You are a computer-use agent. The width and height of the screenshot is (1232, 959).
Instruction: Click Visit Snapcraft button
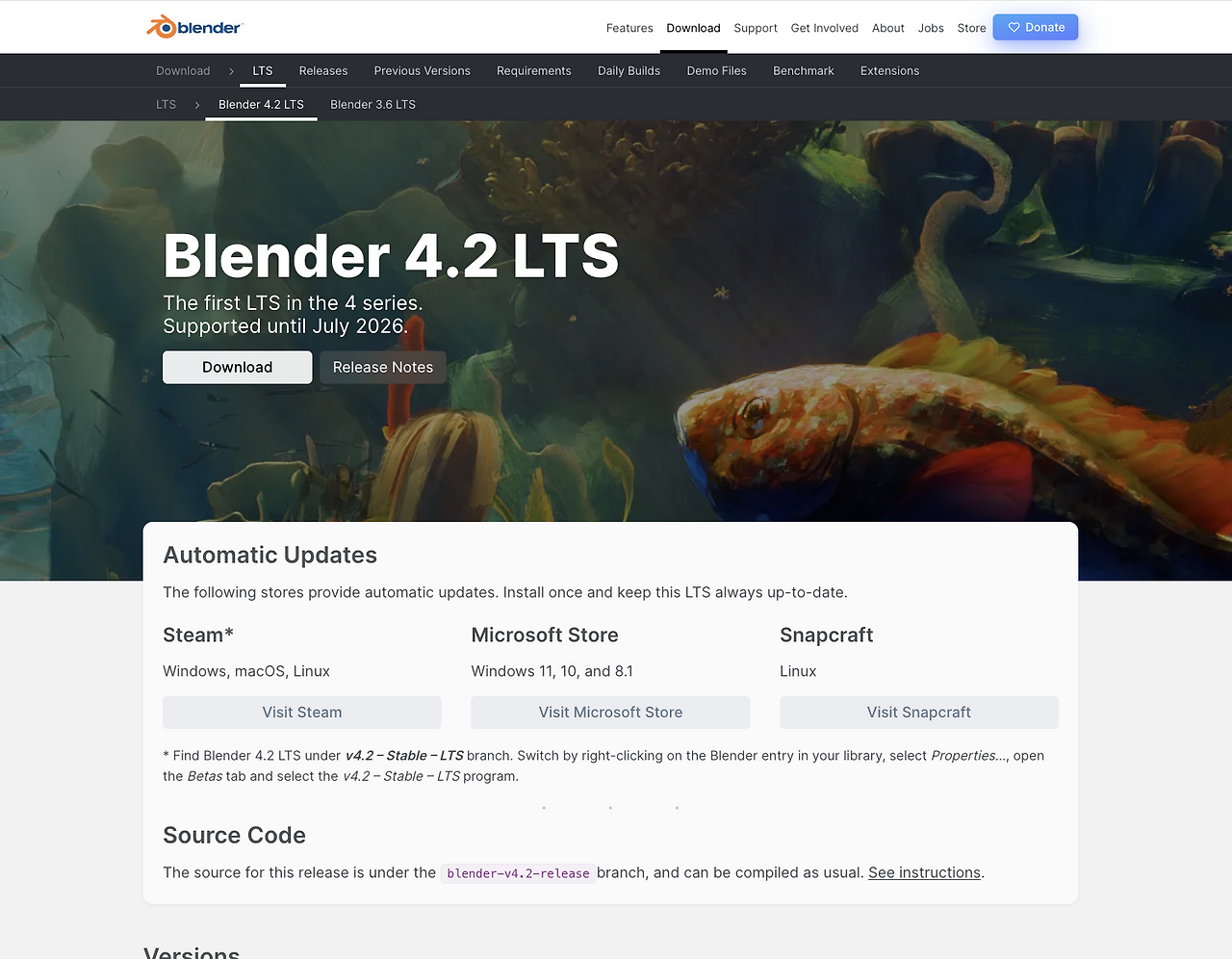pyautogui.click(x=919, y=713)
